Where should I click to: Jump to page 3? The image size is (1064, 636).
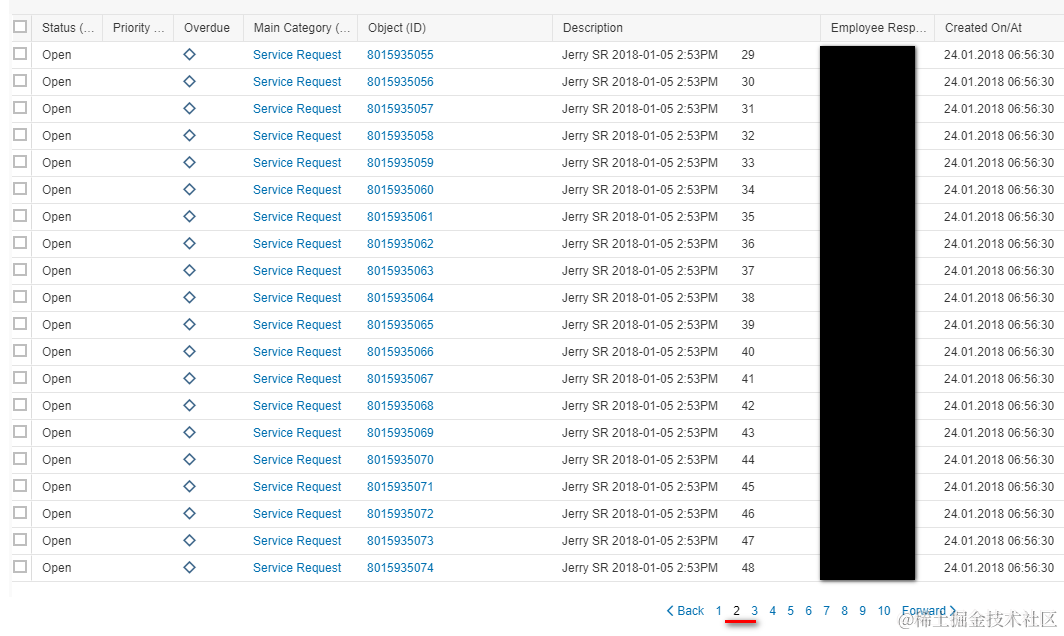[x=755, y=611]
